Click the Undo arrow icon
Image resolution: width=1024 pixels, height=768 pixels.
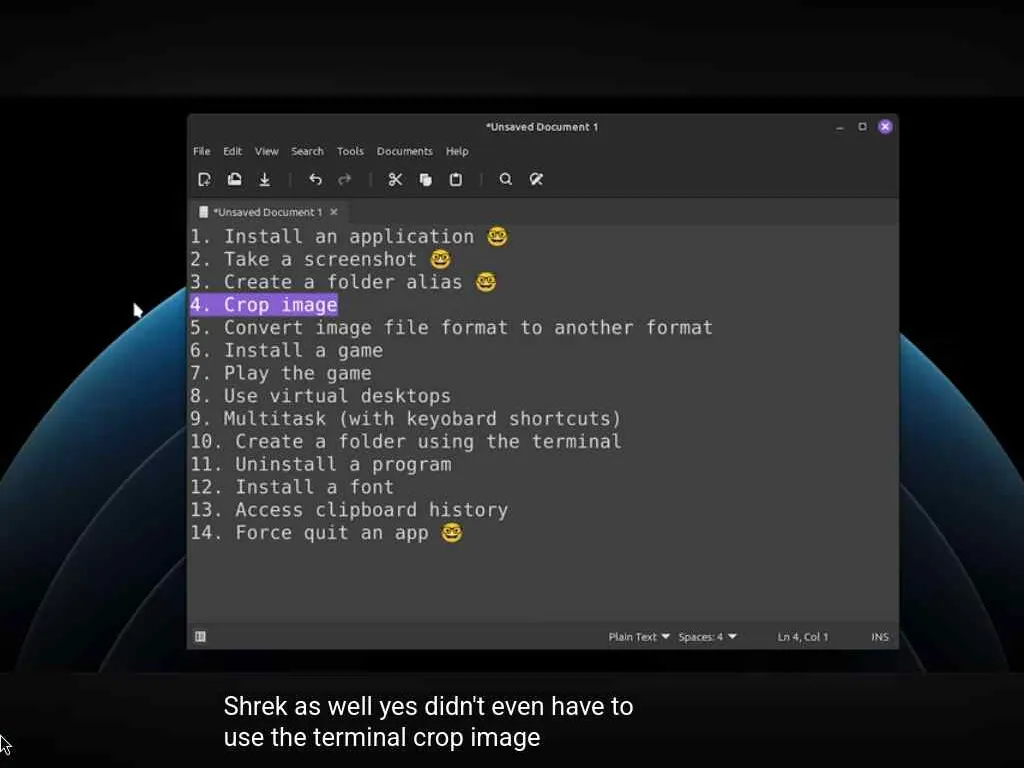pyautogui.click(x=315, y=179)
